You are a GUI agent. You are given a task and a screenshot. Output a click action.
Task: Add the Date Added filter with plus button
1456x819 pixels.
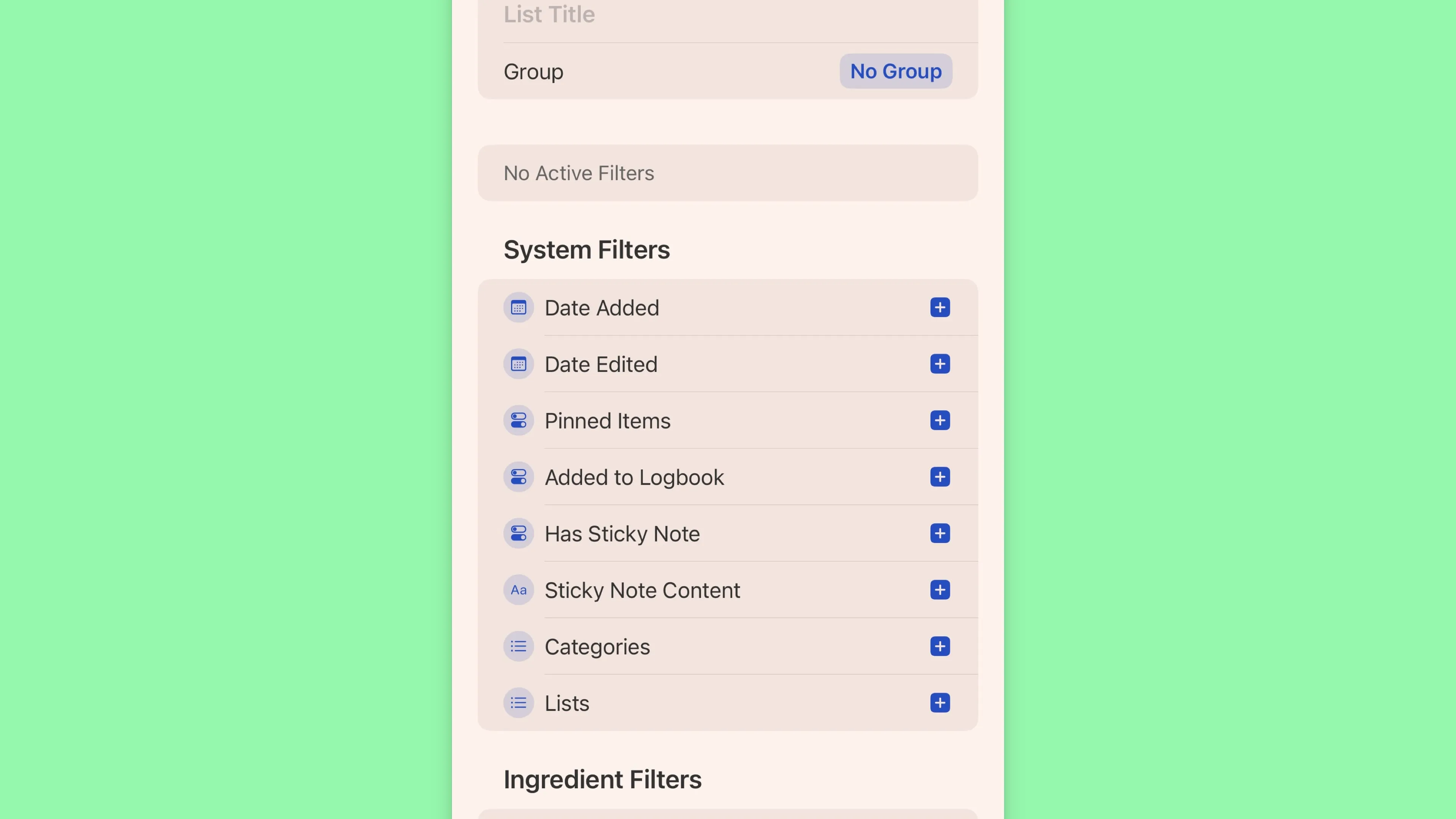[x=940, y=308]
